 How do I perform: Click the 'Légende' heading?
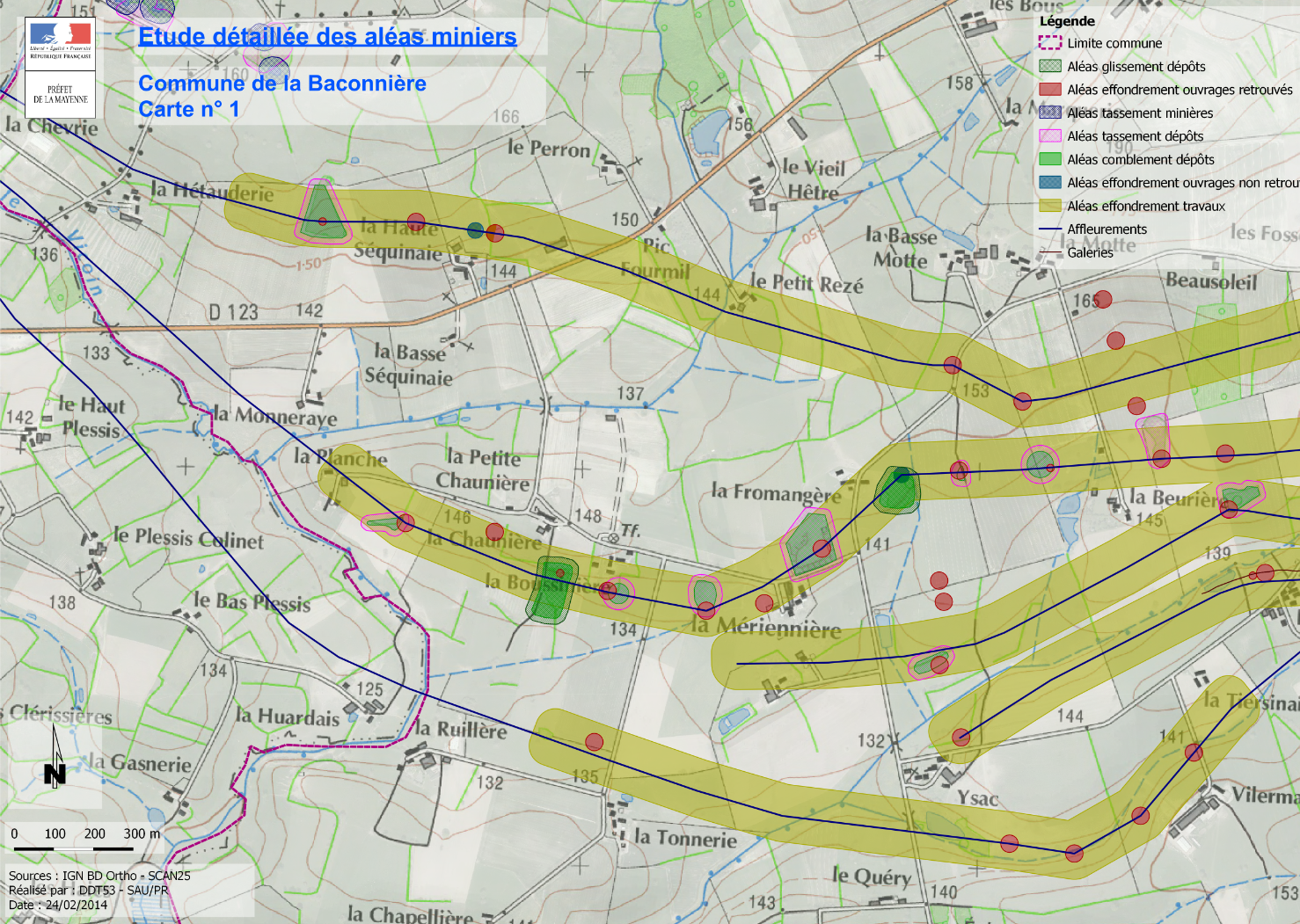pos(1067,21)
